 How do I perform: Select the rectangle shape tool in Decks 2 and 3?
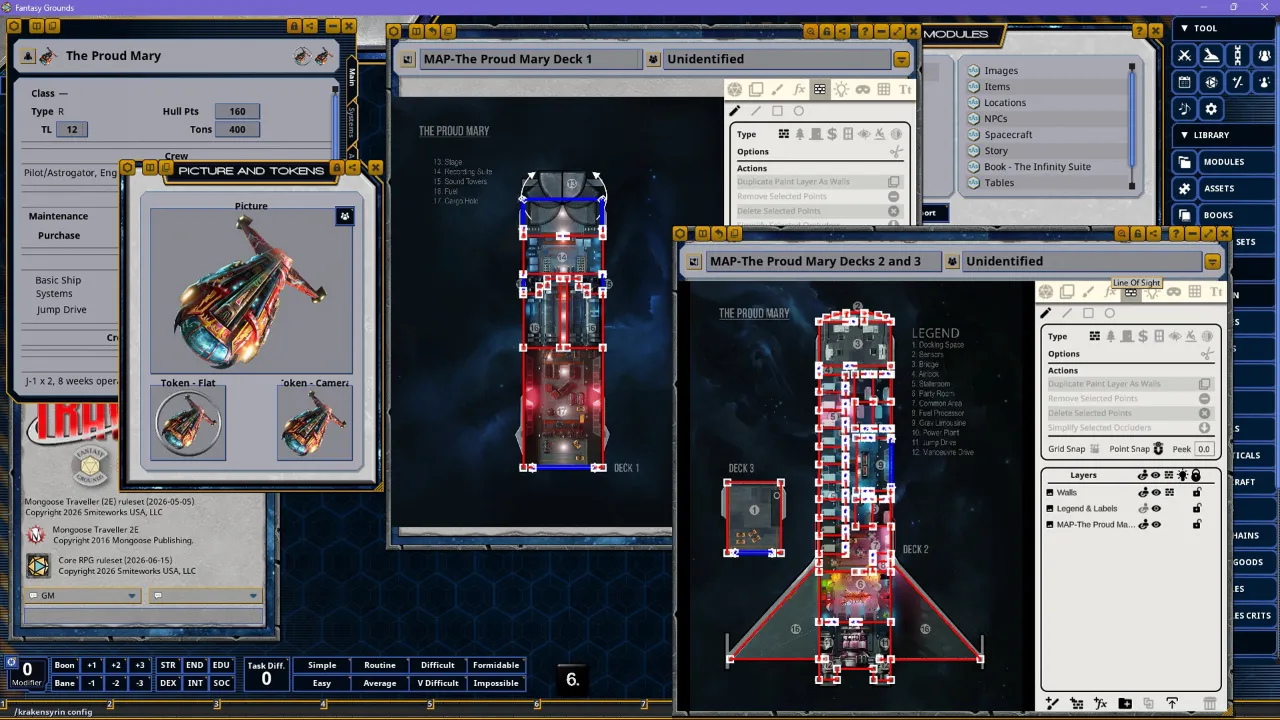1088,313
